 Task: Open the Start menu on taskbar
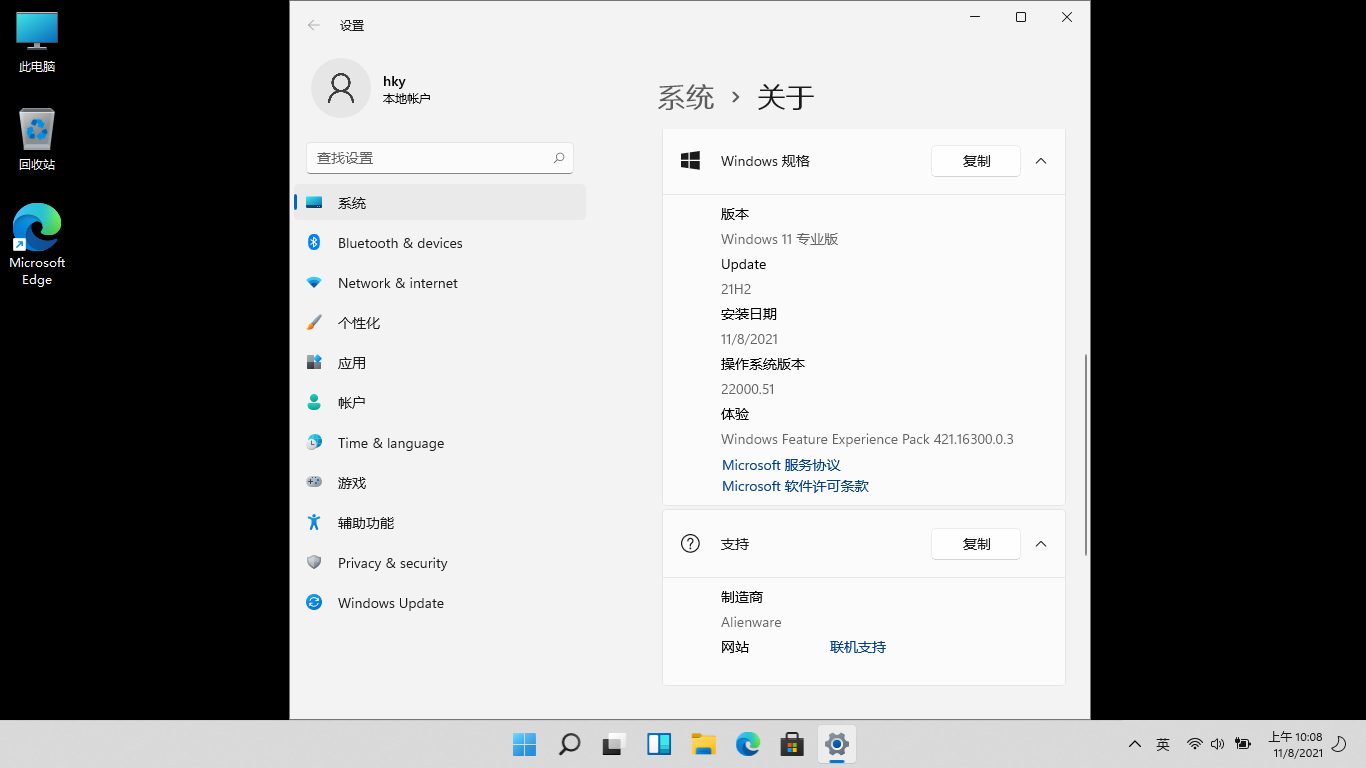(x=524, y=744)
